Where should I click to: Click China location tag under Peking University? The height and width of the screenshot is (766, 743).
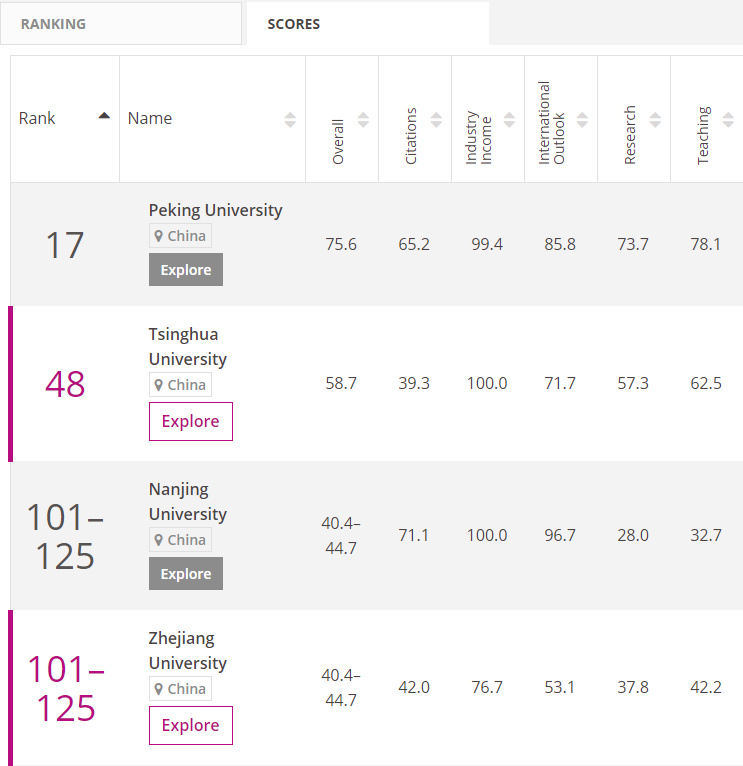pyautogui.click(x=180, y=236)
